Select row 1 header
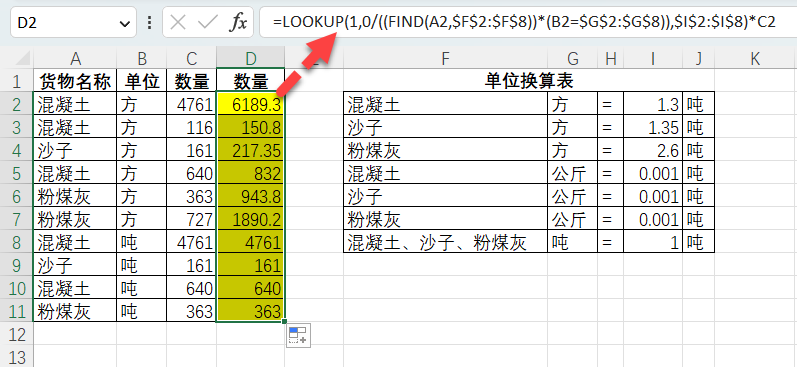Screen dimensions: 797x367 pos(17,81)
